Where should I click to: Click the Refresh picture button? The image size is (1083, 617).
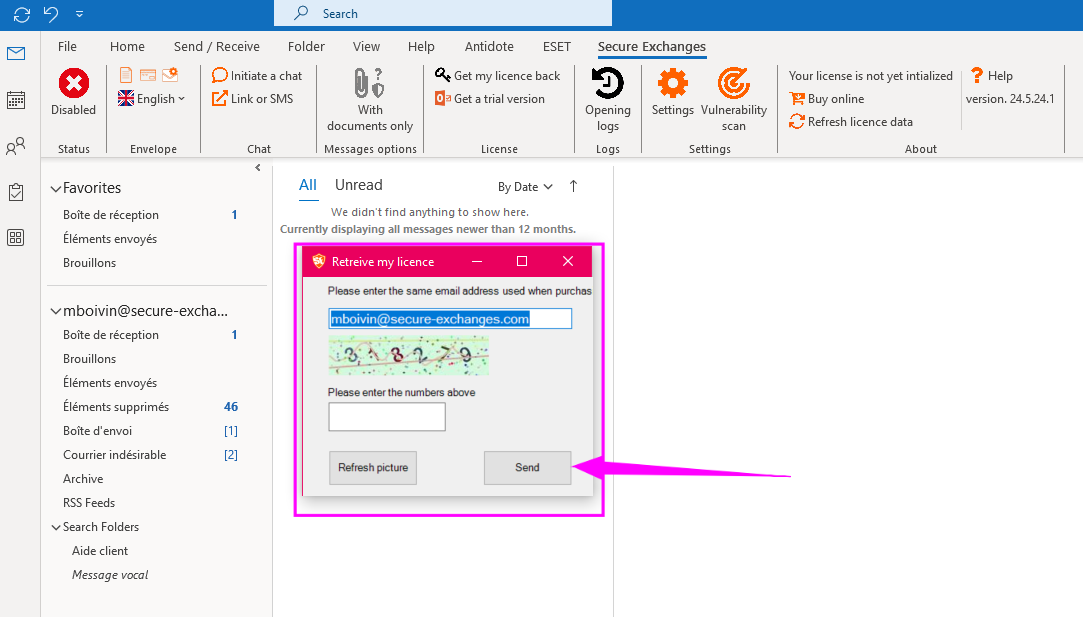coord(373,468)
